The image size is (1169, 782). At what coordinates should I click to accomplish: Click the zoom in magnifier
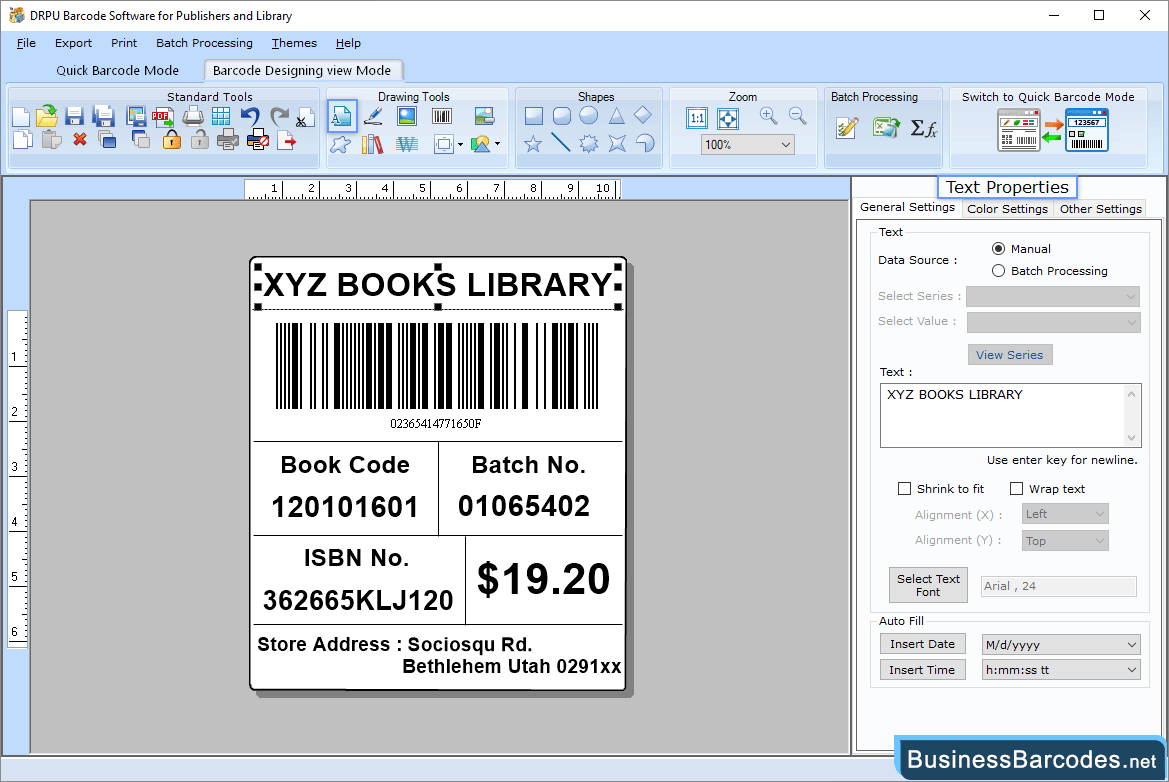click(769, 116)
